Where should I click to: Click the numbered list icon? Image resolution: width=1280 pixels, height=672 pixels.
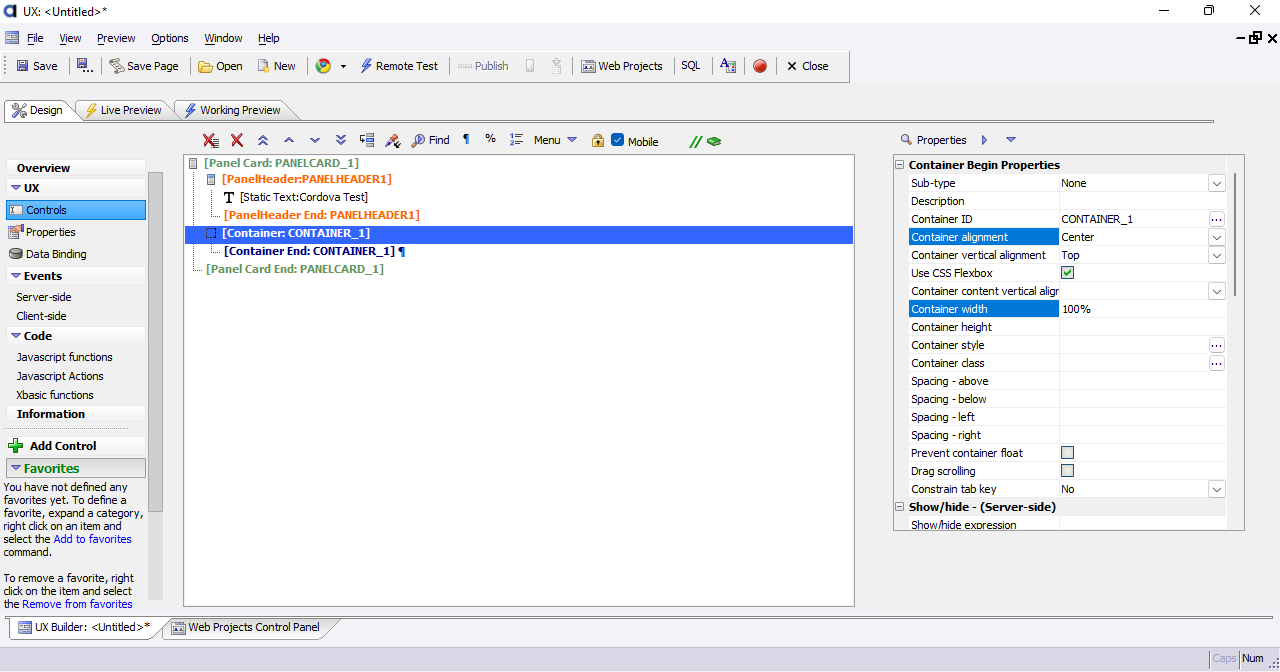pyautogui.click(x=516, y=140)
